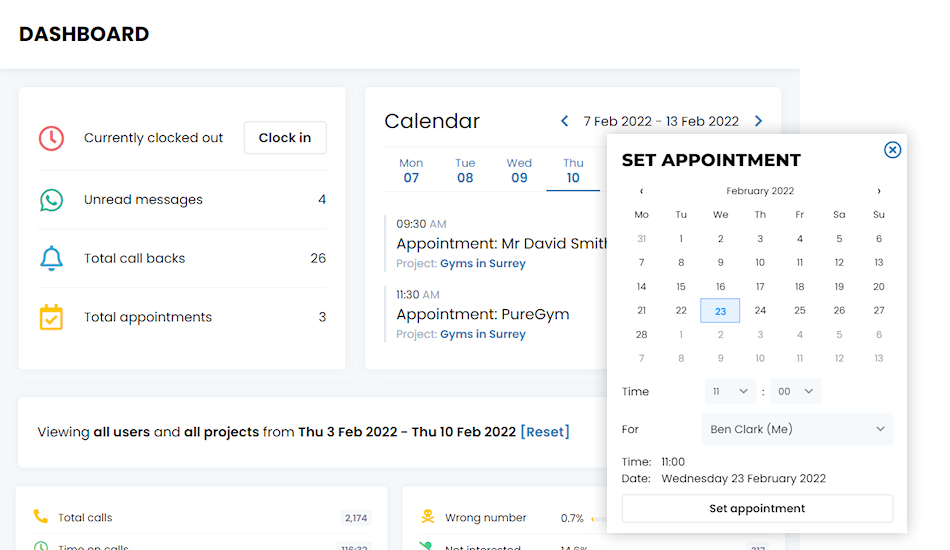Screen dimensions: 950x550
Task: Click the yellow phone Total calls icon
Action: pos(41,517)
